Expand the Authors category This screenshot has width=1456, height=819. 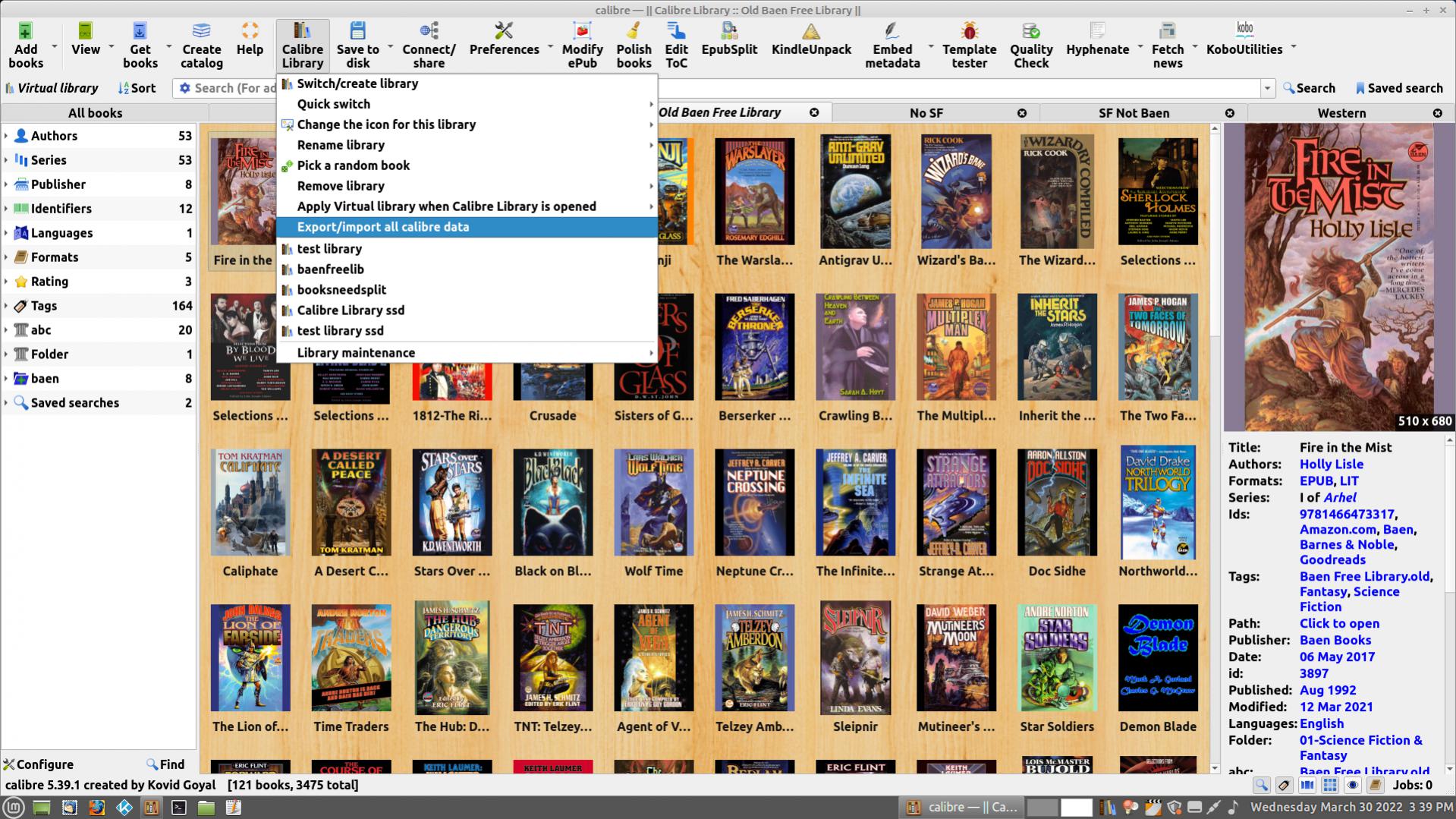click(x=6, y=136)
